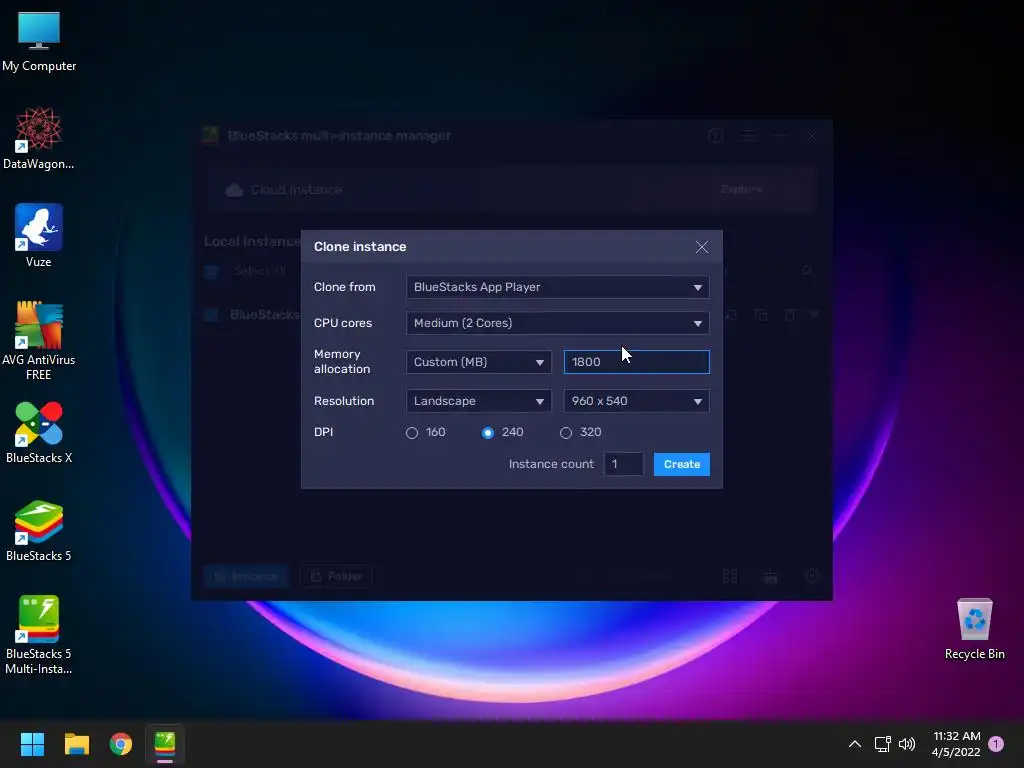
Task: Open the volume control in tray
Action: pos(907,744)
